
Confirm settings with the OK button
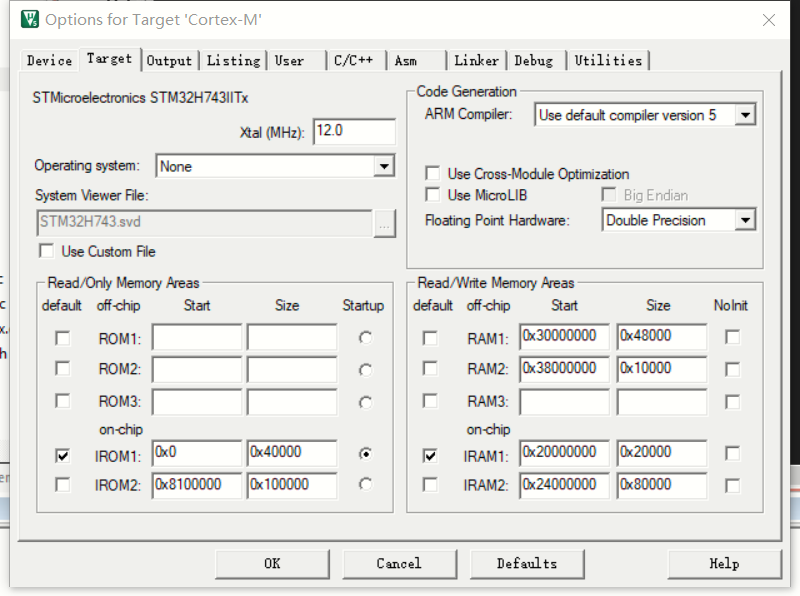[272, 564]
